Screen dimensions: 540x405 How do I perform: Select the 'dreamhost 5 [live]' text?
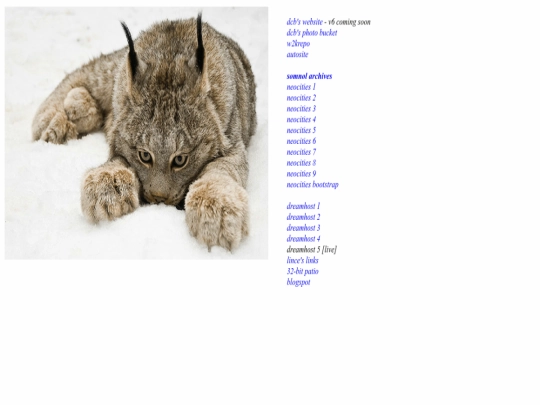(311, 250)
